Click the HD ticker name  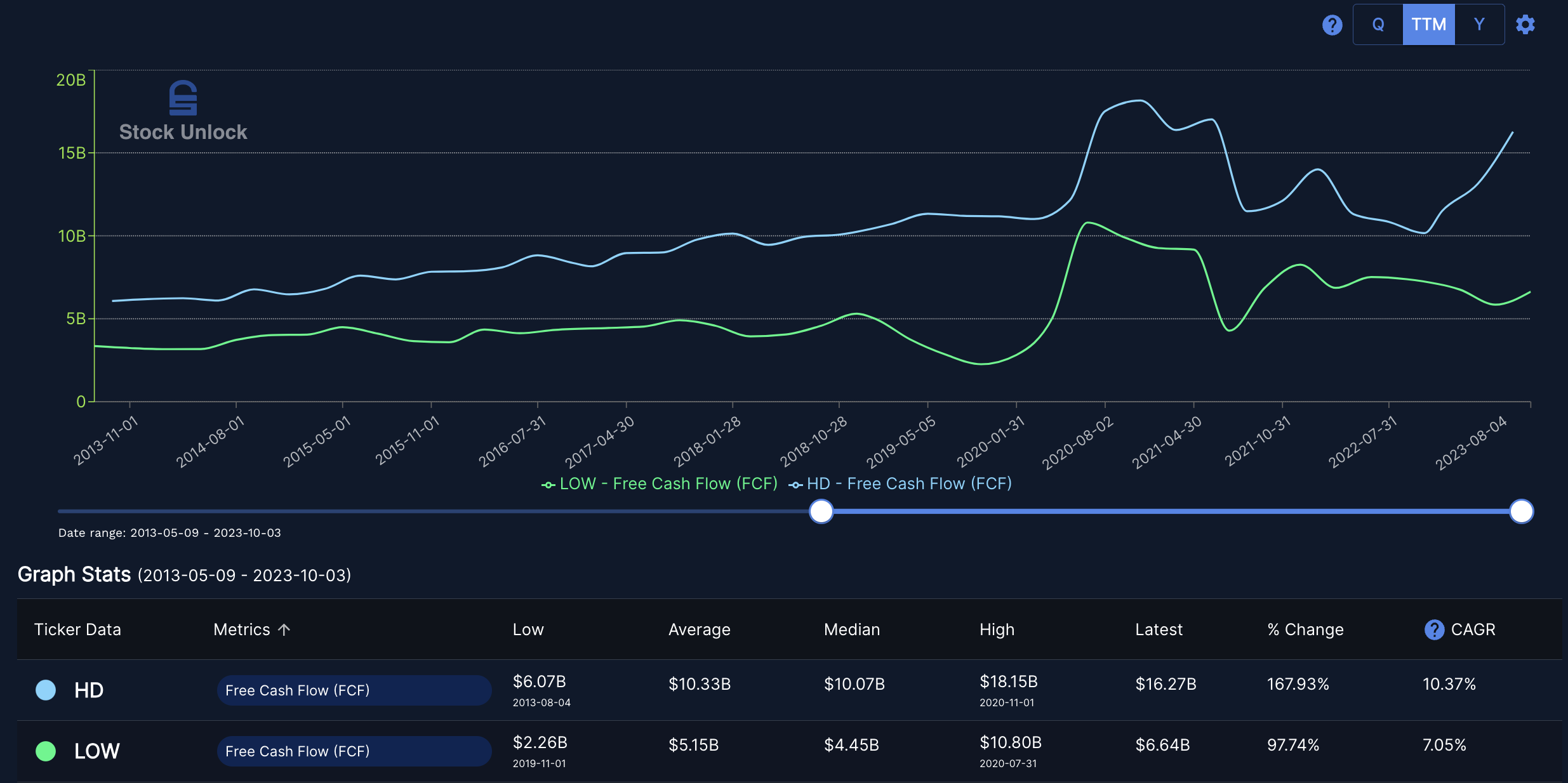89,690
